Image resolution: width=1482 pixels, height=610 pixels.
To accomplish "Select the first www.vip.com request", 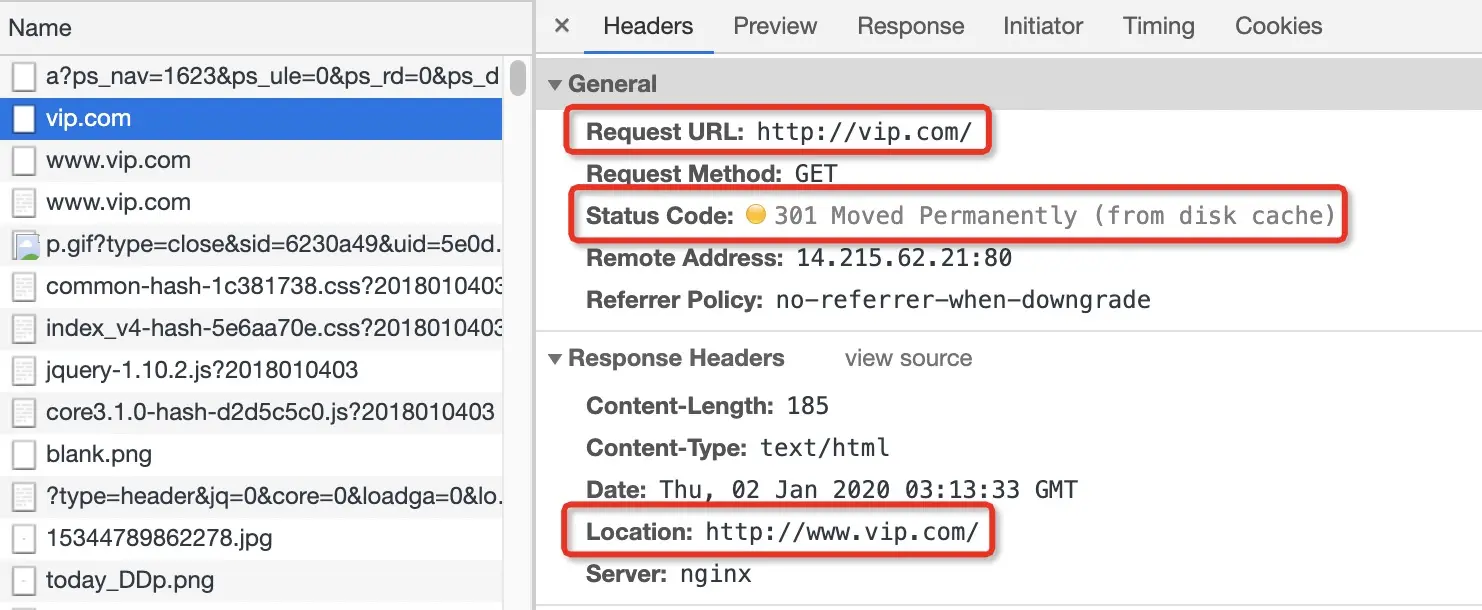I will click(251, 160).
